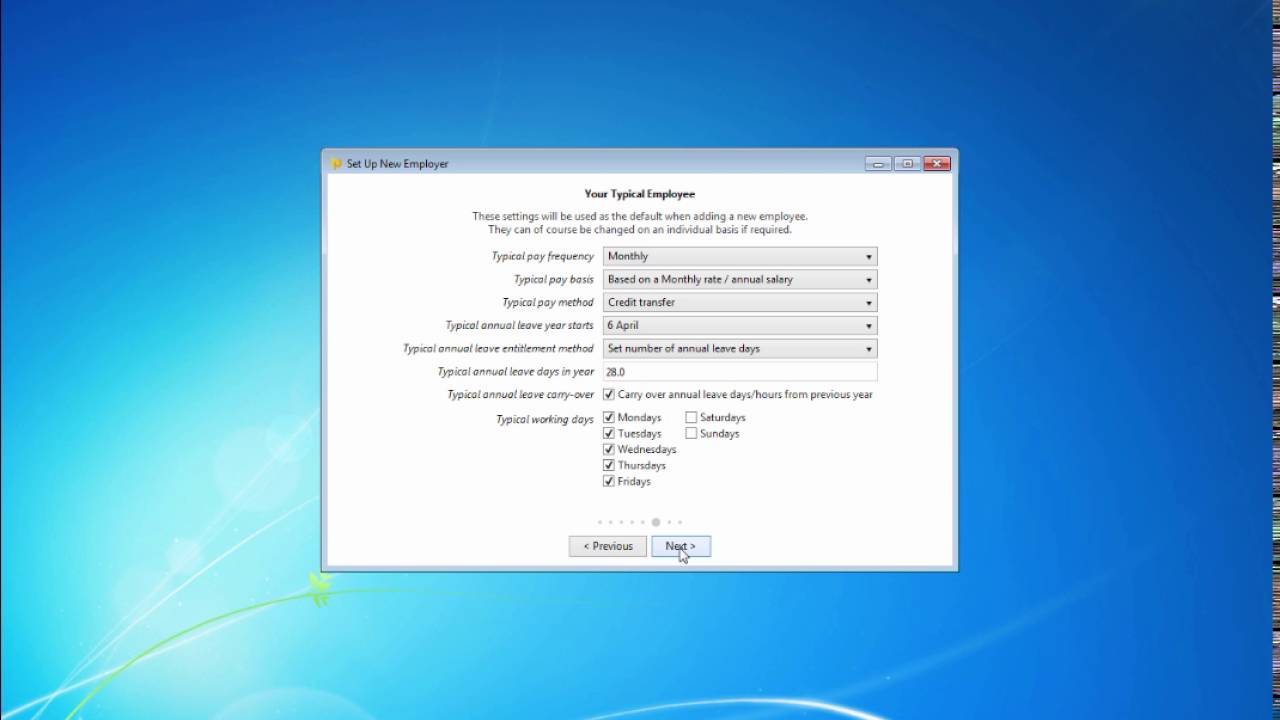Screen dimensions: 1280x720
Task: Maximize the Set Up New Employer window
Action: pos(907,164)
